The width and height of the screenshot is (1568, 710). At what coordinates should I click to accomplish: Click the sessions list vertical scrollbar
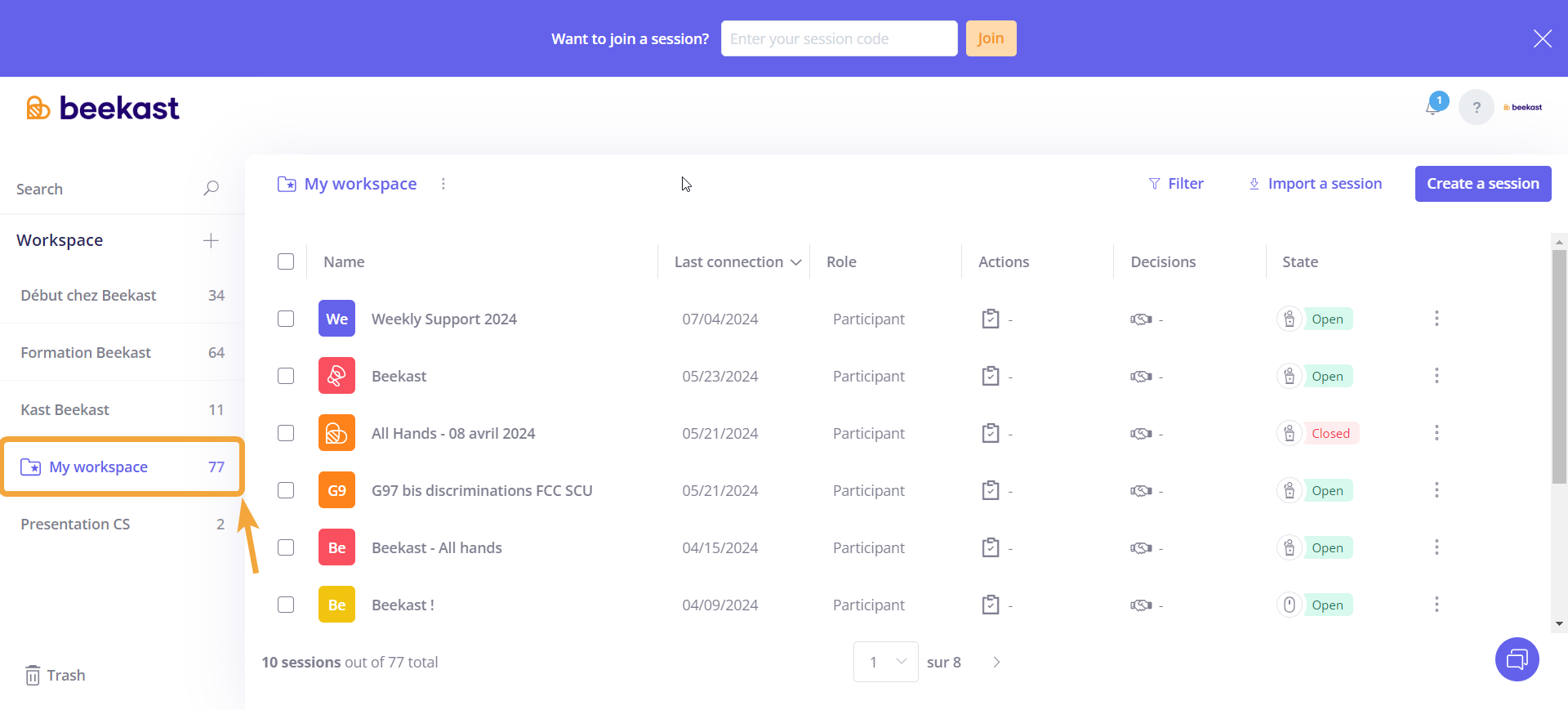1559,367
